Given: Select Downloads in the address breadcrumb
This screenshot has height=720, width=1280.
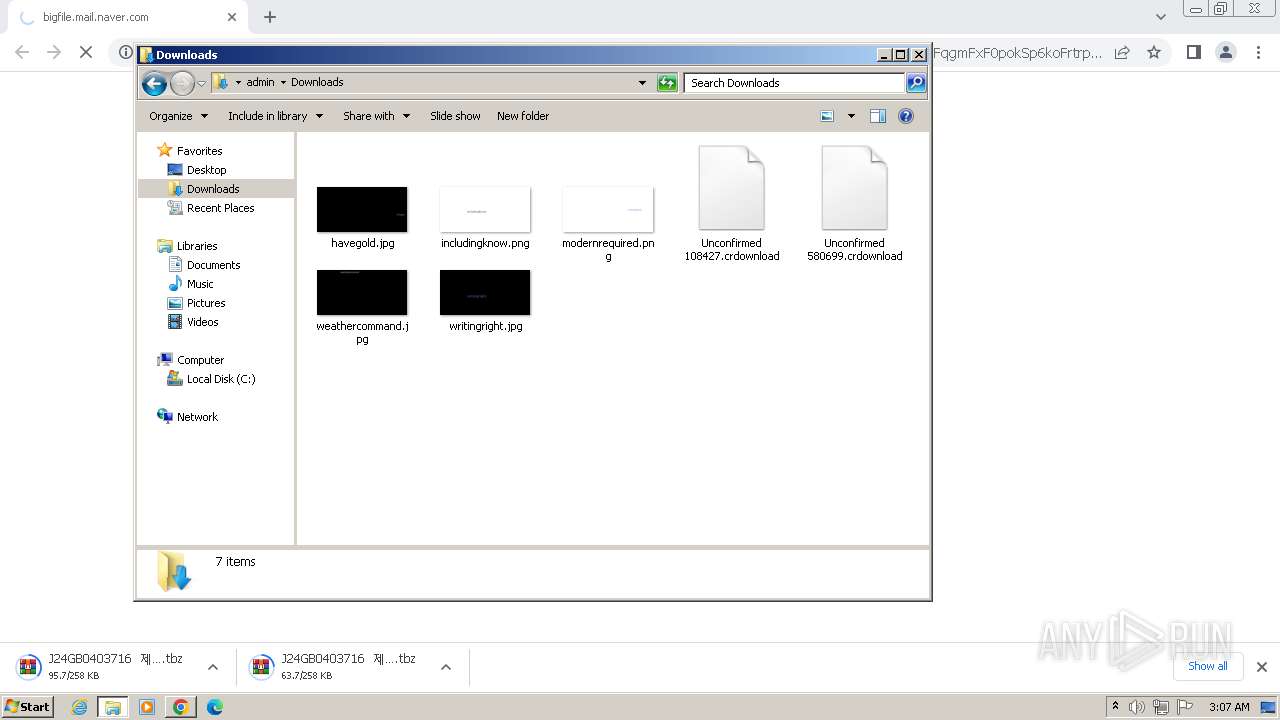Looking at the screenshot, I should [317, 82].
